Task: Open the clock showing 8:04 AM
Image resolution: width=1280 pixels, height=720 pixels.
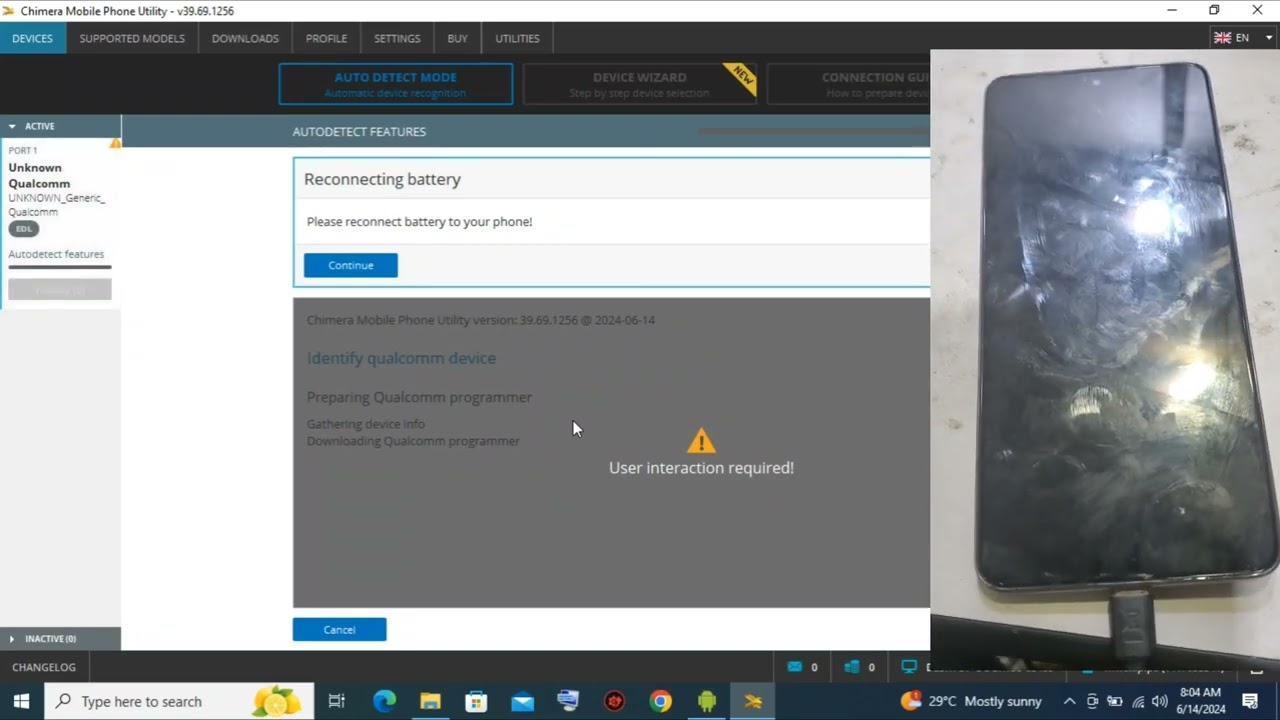Action: tap(1202, 701)
